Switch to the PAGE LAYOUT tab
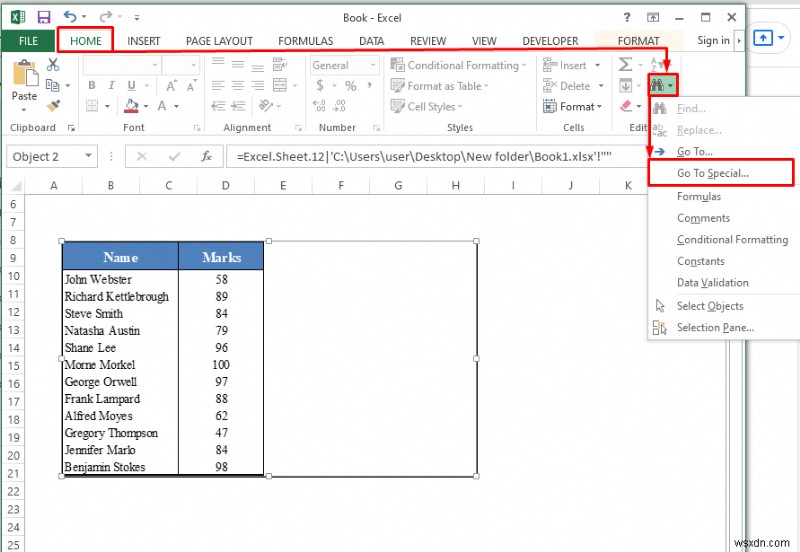The image size is (800, 552). pyautogui.click(x=219, y=41)
